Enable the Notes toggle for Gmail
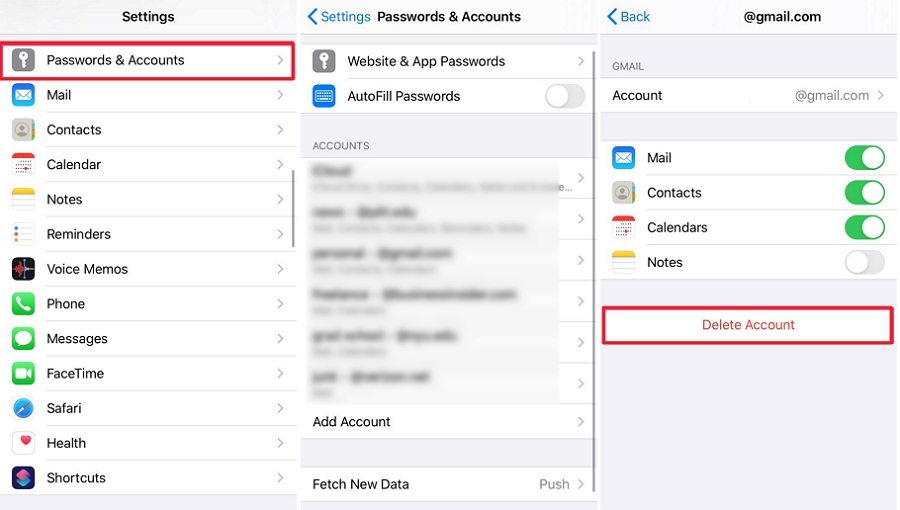The image size is (900, 510). point(864,262)
